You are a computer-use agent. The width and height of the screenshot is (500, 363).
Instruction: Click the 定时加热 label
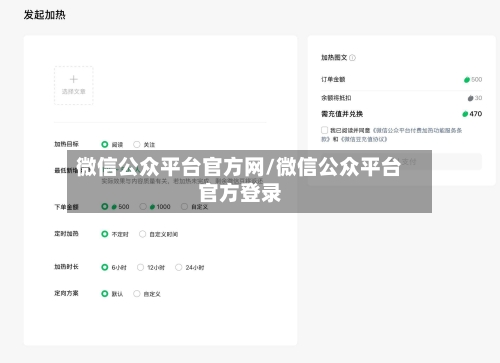point(66,234)
